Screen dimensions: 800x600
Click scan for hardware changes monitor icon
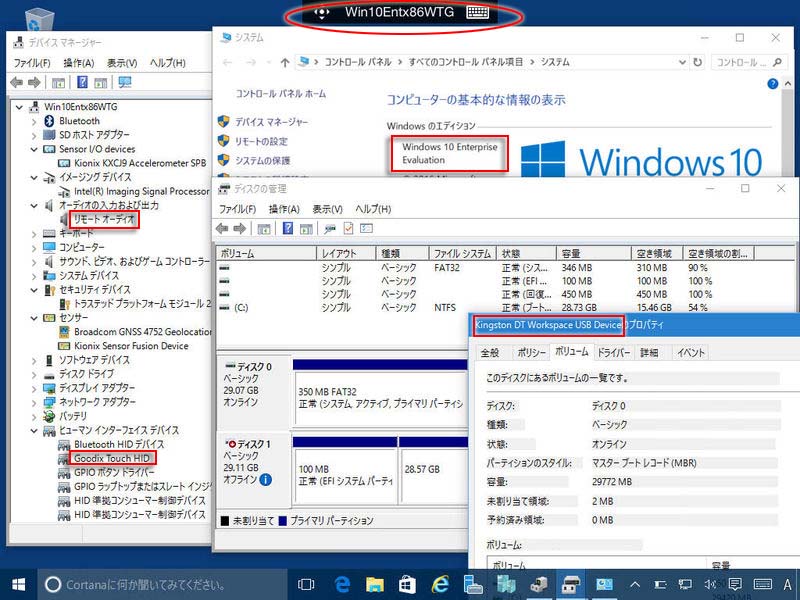[x=124, y=82]
